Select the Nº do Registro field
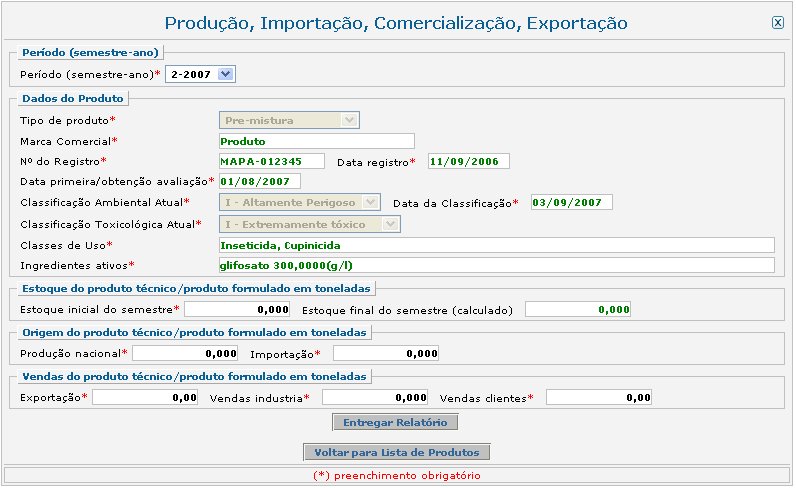This screenshot has width=796, height=488. 271,161
